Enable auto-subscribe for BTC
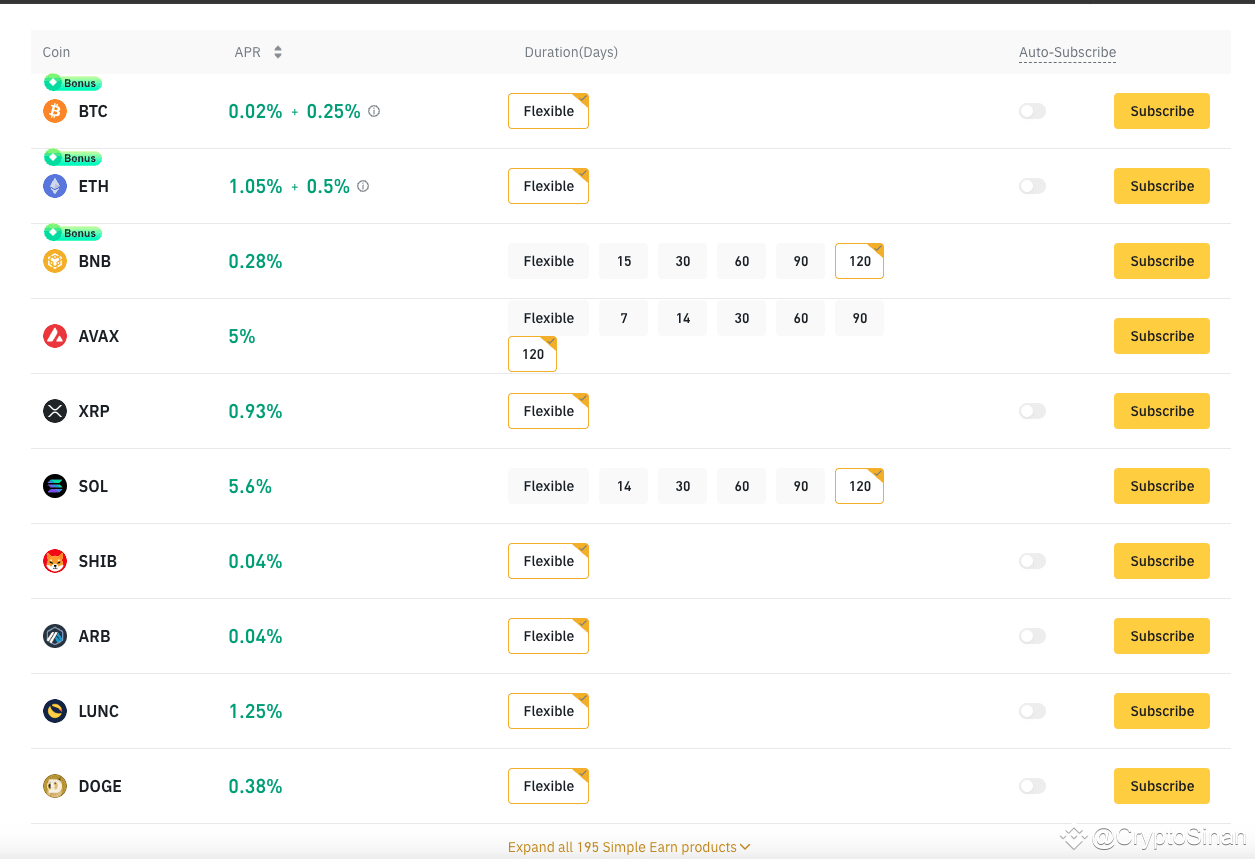This screenshot has height=859, width=1255. pos(1032,111)
